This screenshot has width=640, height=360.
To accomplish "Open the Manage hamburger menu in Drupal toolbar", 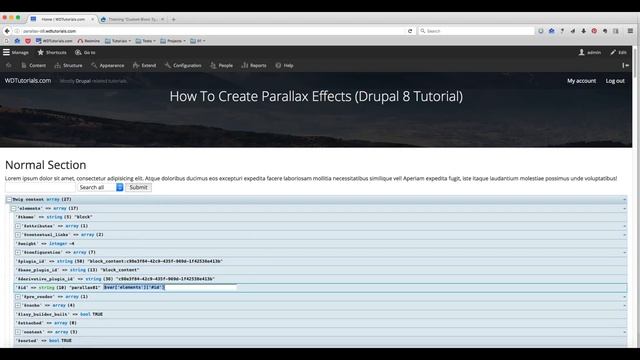I will (x=16, y=52).
